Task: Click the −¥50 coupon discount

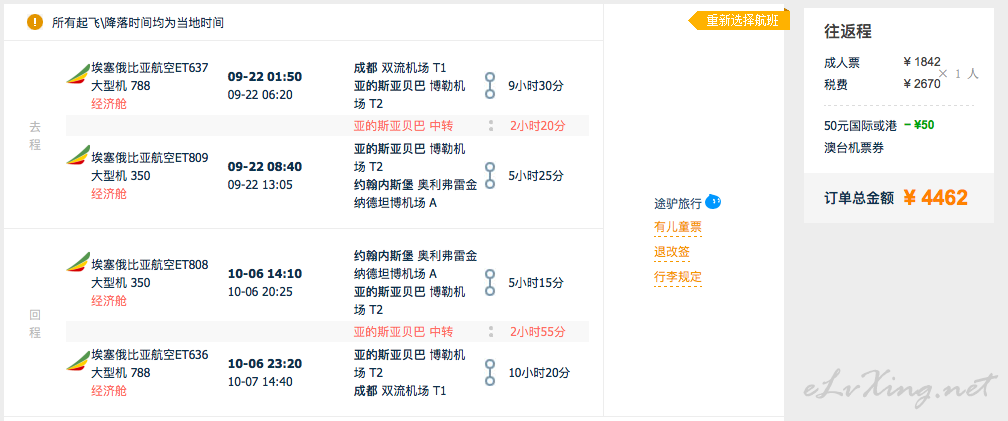Action: pos(919,125)
